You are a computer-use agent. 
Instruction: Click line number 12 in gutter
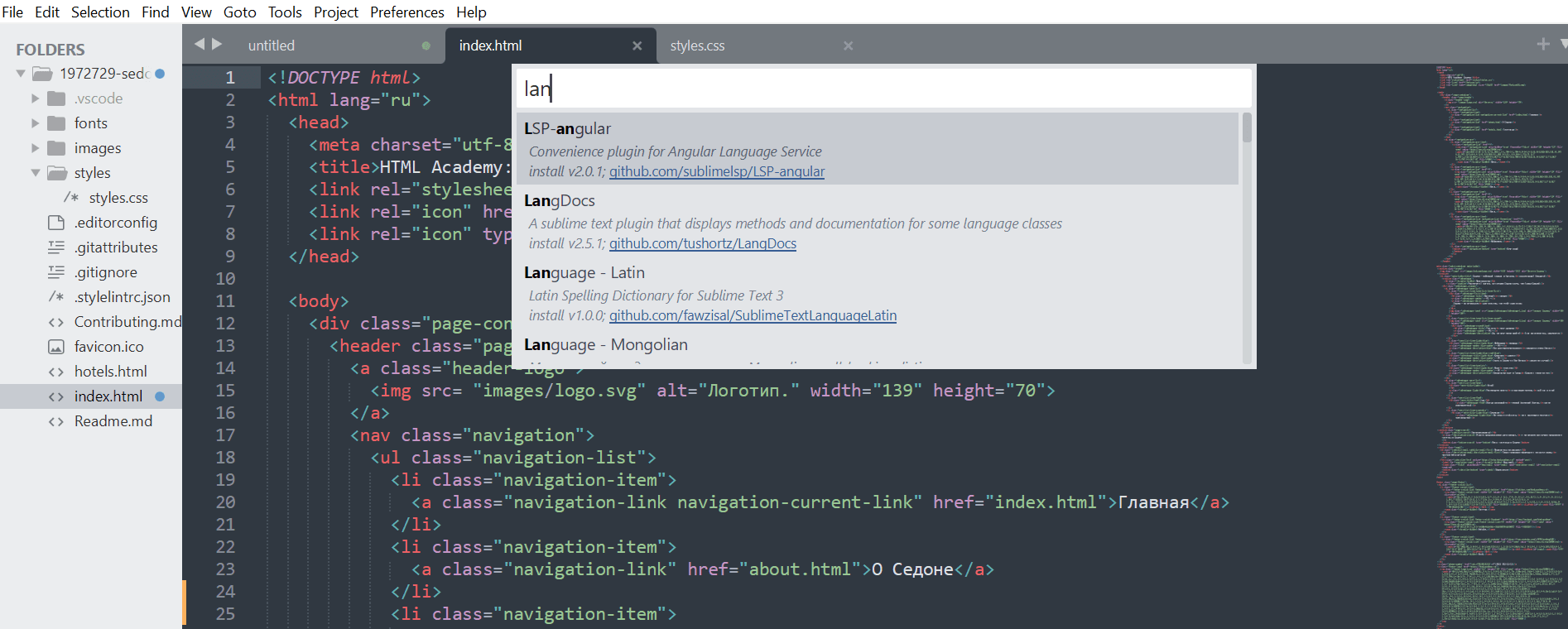tap(225, 324)
